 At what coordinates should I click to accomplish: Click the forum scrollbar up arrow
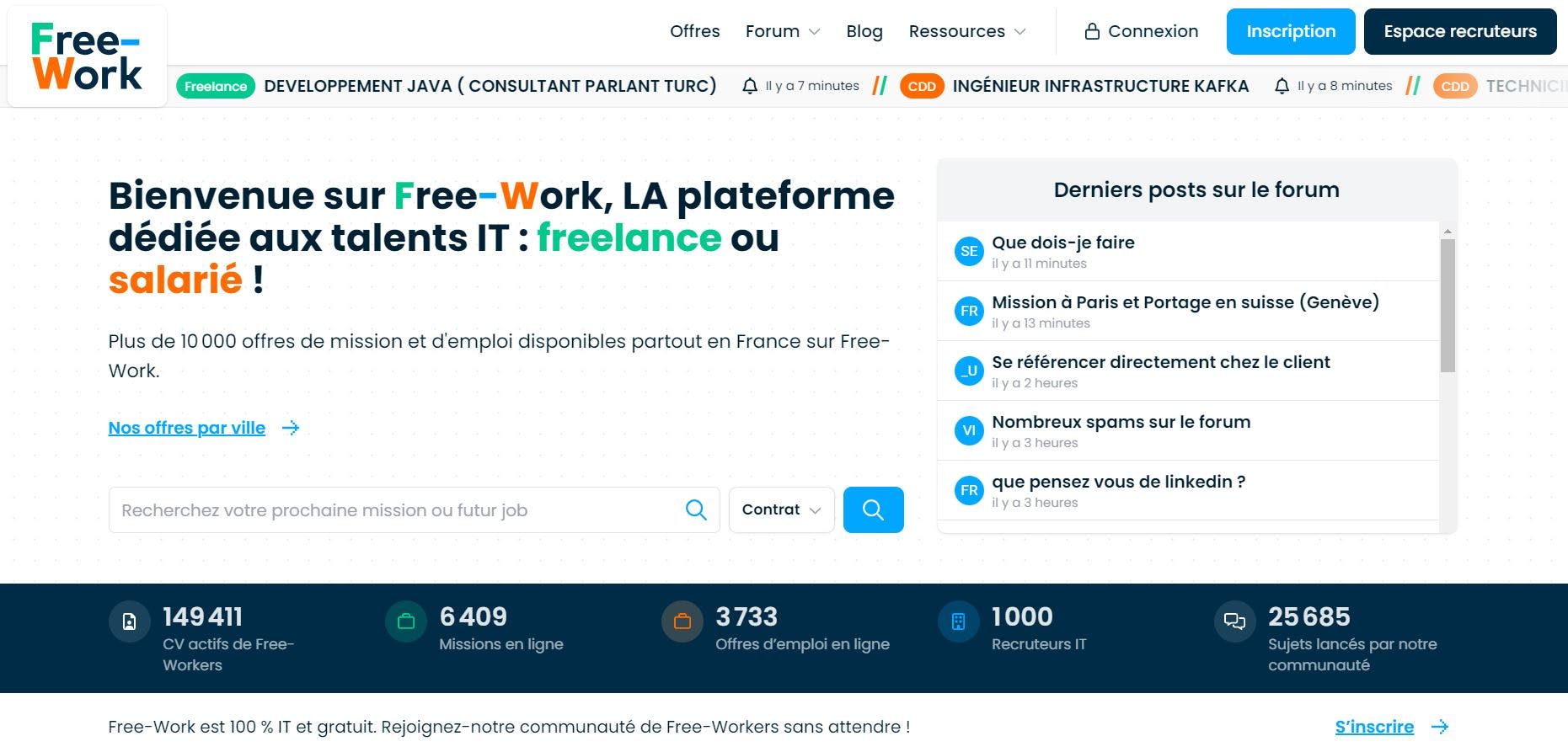(x=1448, y=231)
